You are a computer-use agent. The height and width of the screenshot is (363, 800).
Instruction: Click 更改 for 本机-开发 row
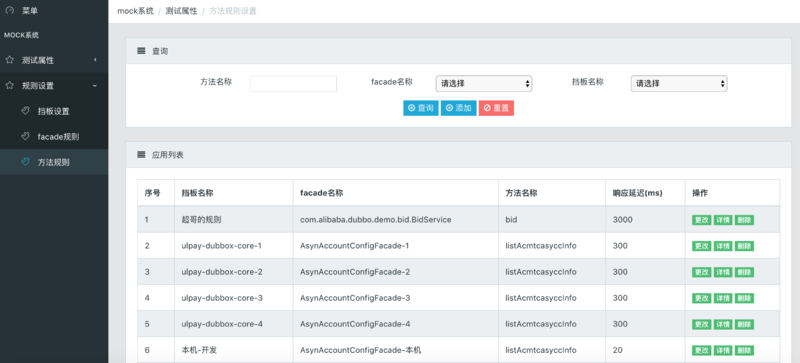click(702, 350)
